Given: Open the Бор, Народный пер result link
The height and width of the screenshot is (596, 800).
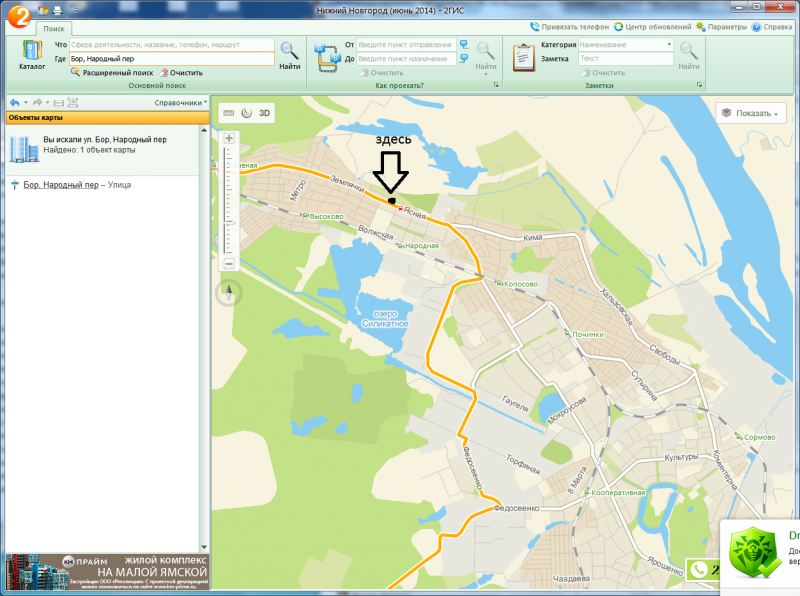Looking at the screenshot, I should pos(61,185).
